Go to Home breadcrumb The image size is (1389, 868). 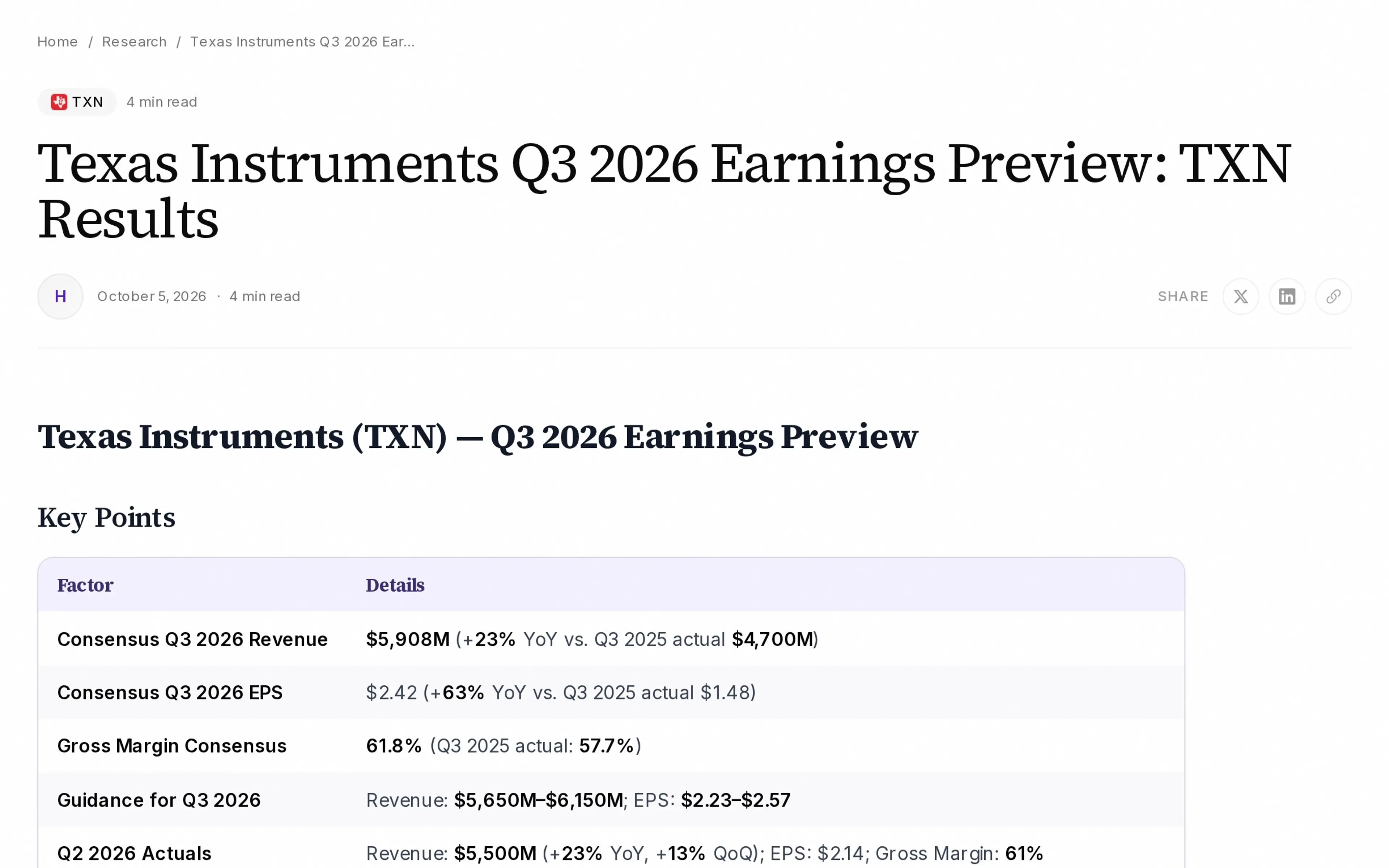(58, 42)
